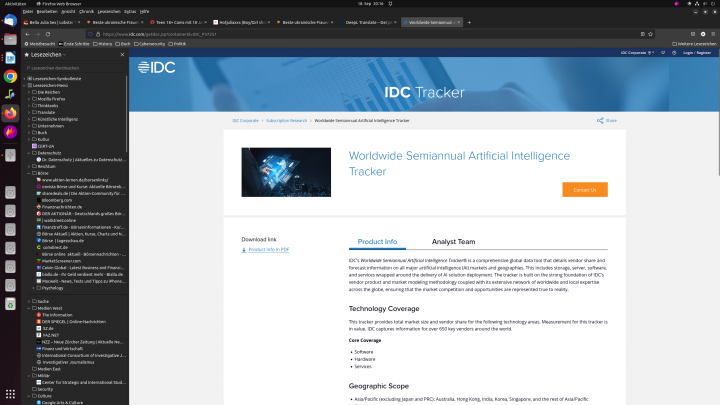This screenshot has width=720, height=405.
Task: Open the Chronik menu
Action: pos(86,11)
